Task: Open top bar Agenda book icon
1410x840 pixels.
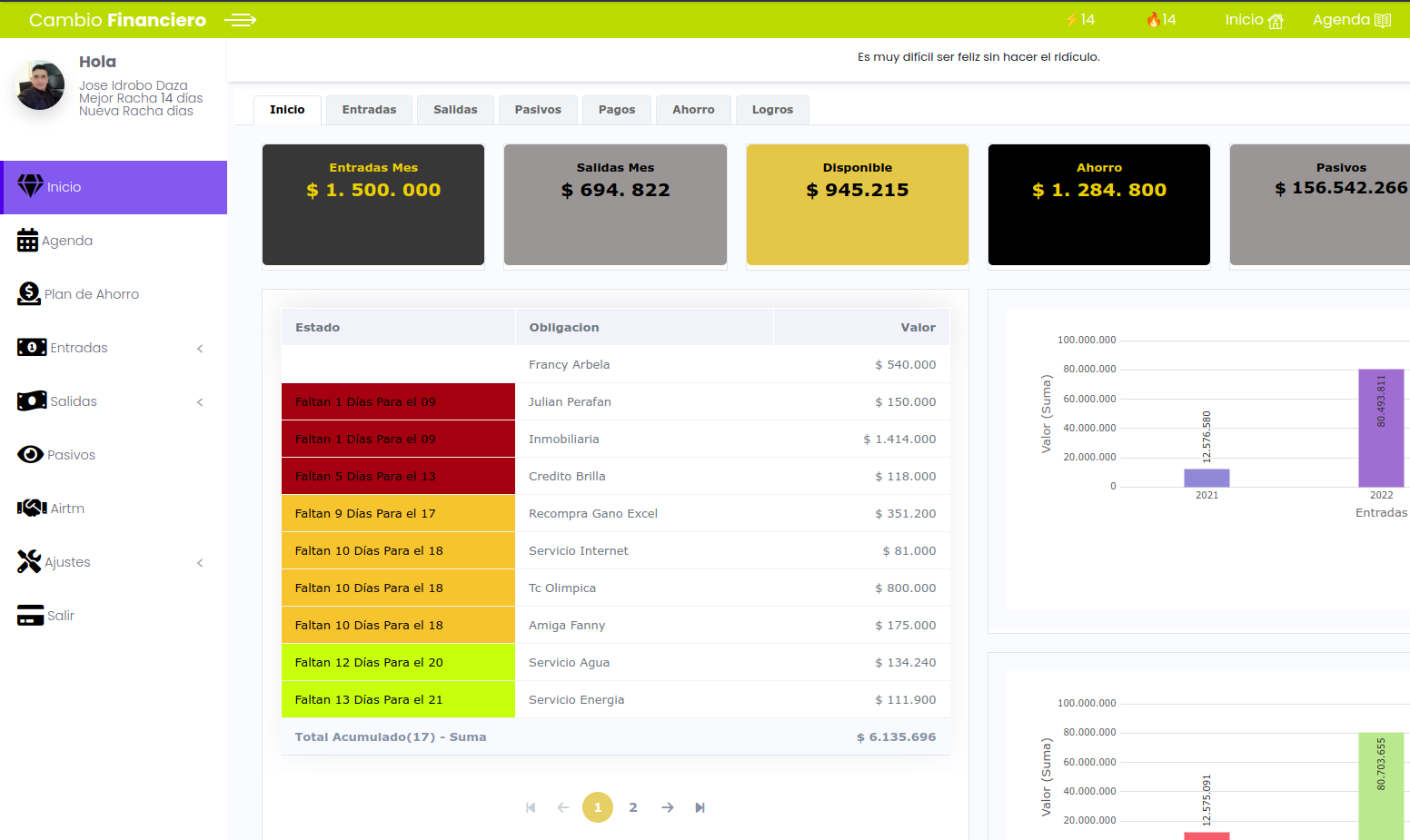Action: pyautogui.click(x=1383, y=21)
